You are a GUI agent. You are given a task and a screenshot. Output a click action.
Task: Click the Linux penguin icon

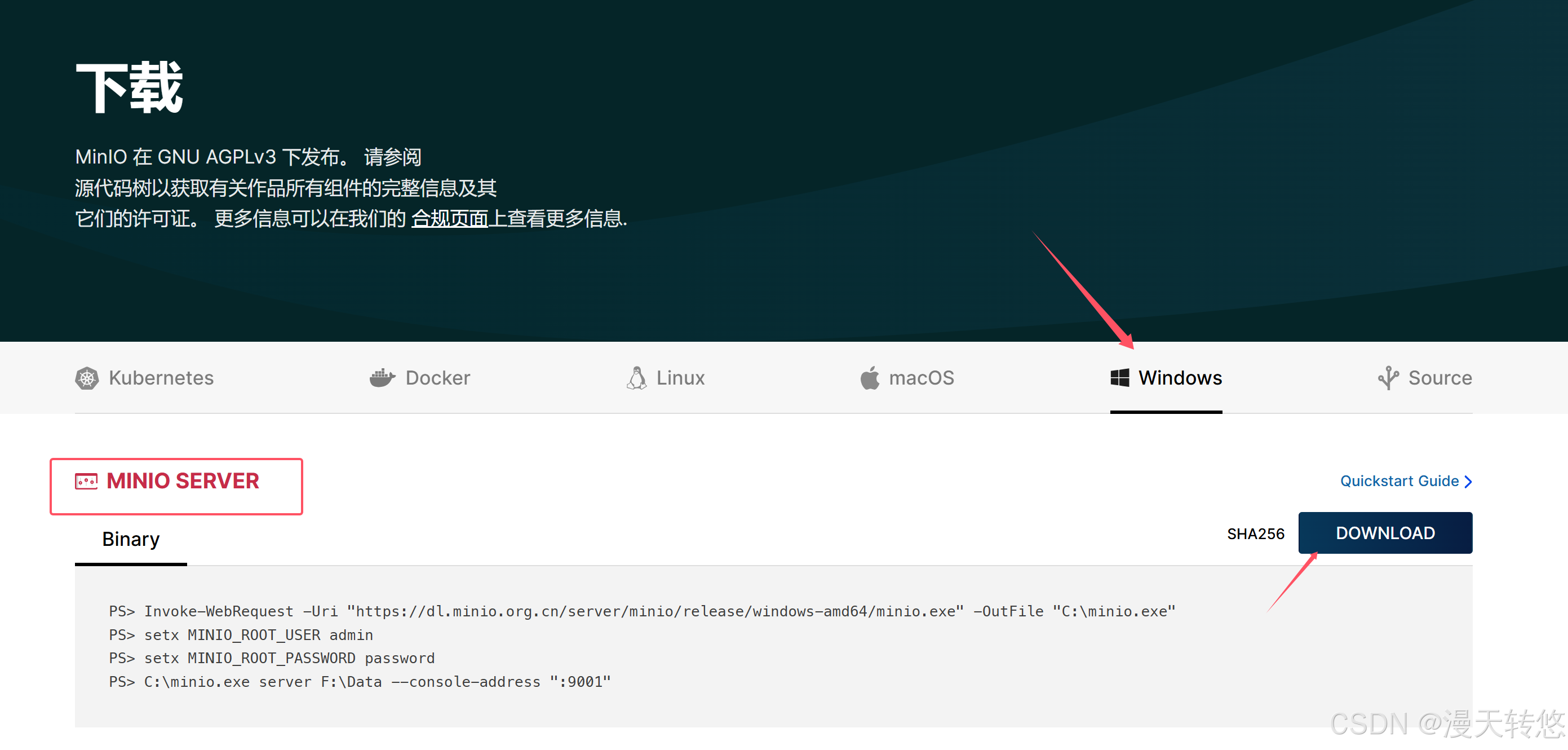click(x=637, y=378)
